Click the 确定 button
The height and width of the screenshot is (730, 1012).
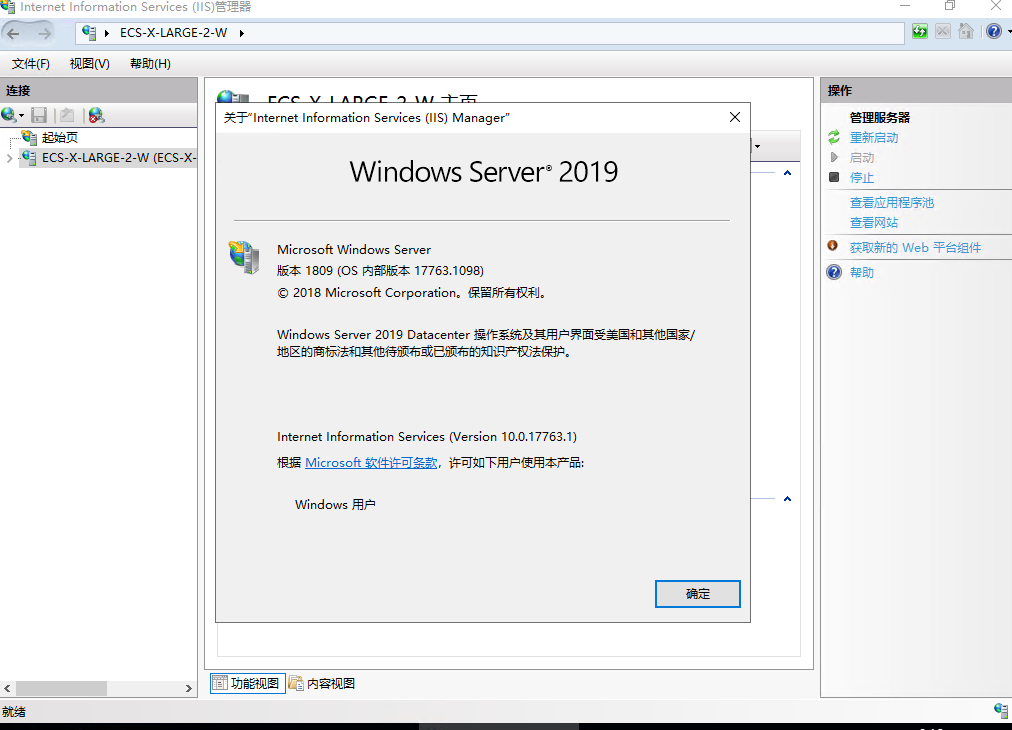pyautogui.click(x=698, y=594)
